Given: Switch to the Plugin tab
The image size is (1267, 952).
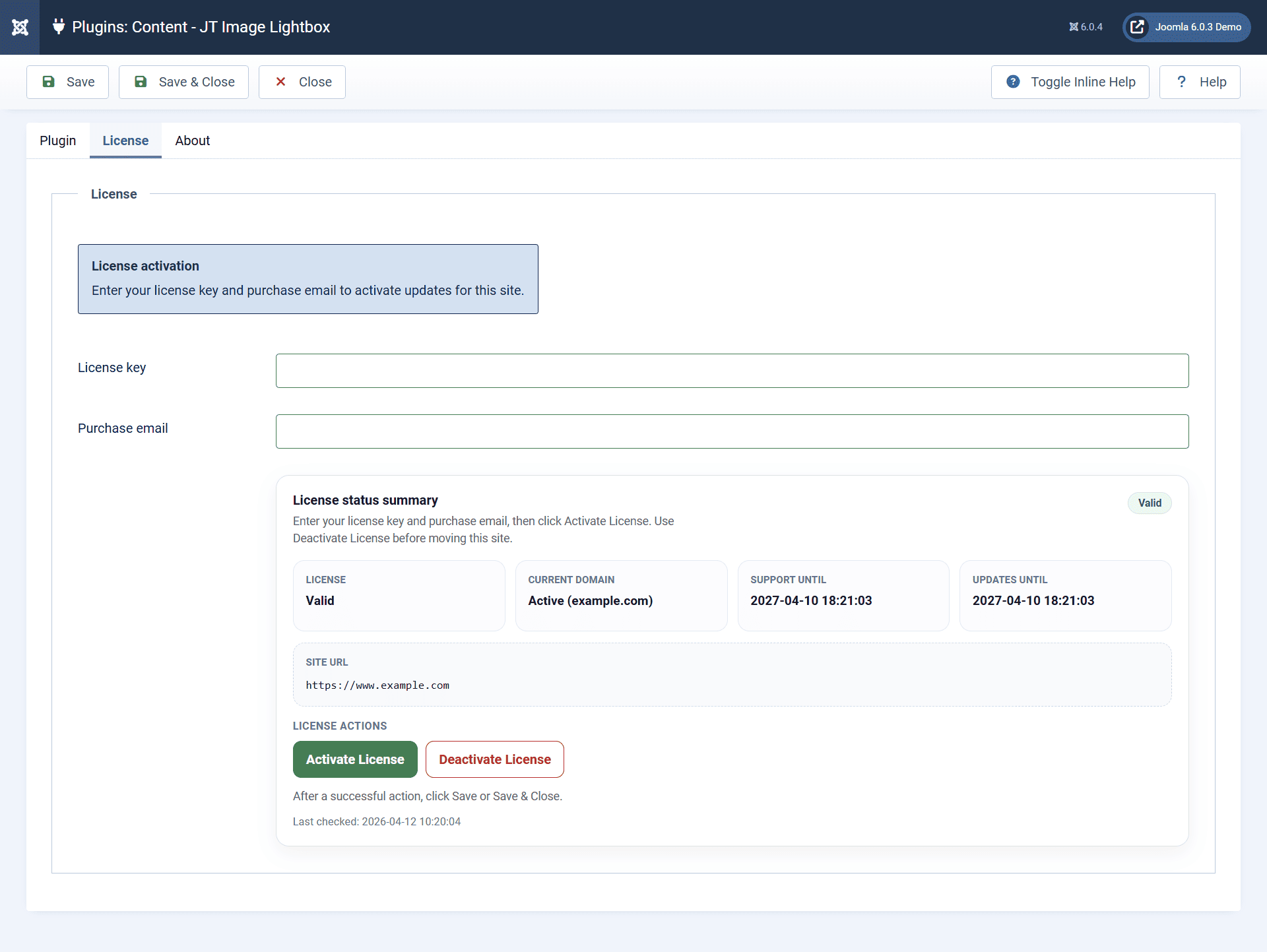Looking at the screenshot, I should tap(58, 141).
